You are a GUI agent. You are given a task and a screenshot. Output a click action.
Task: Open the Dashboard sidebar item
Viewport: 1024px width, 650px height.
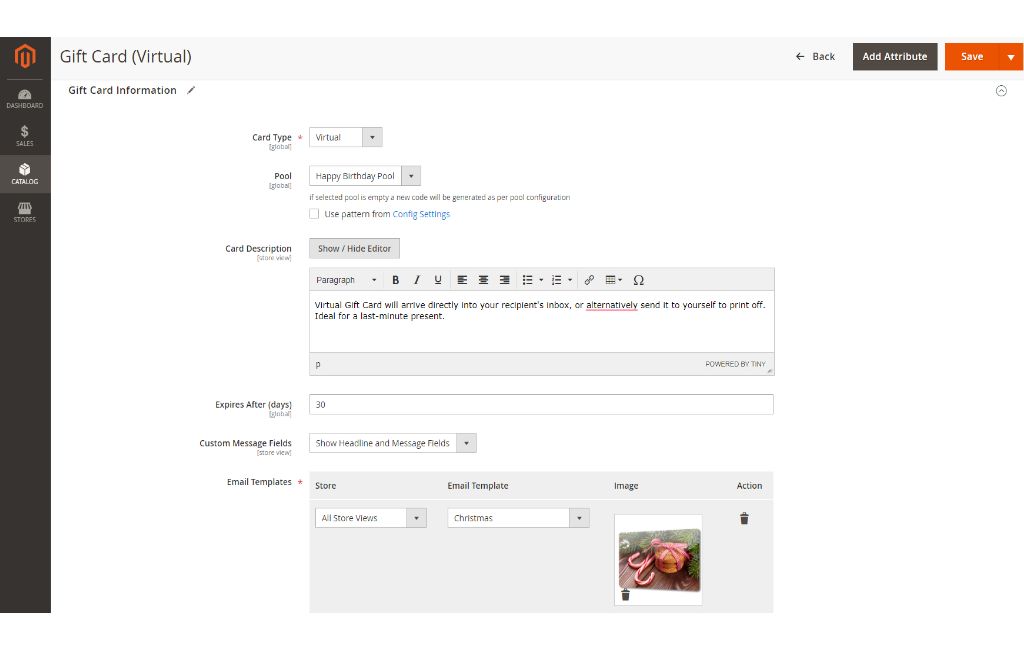(25, 99)
